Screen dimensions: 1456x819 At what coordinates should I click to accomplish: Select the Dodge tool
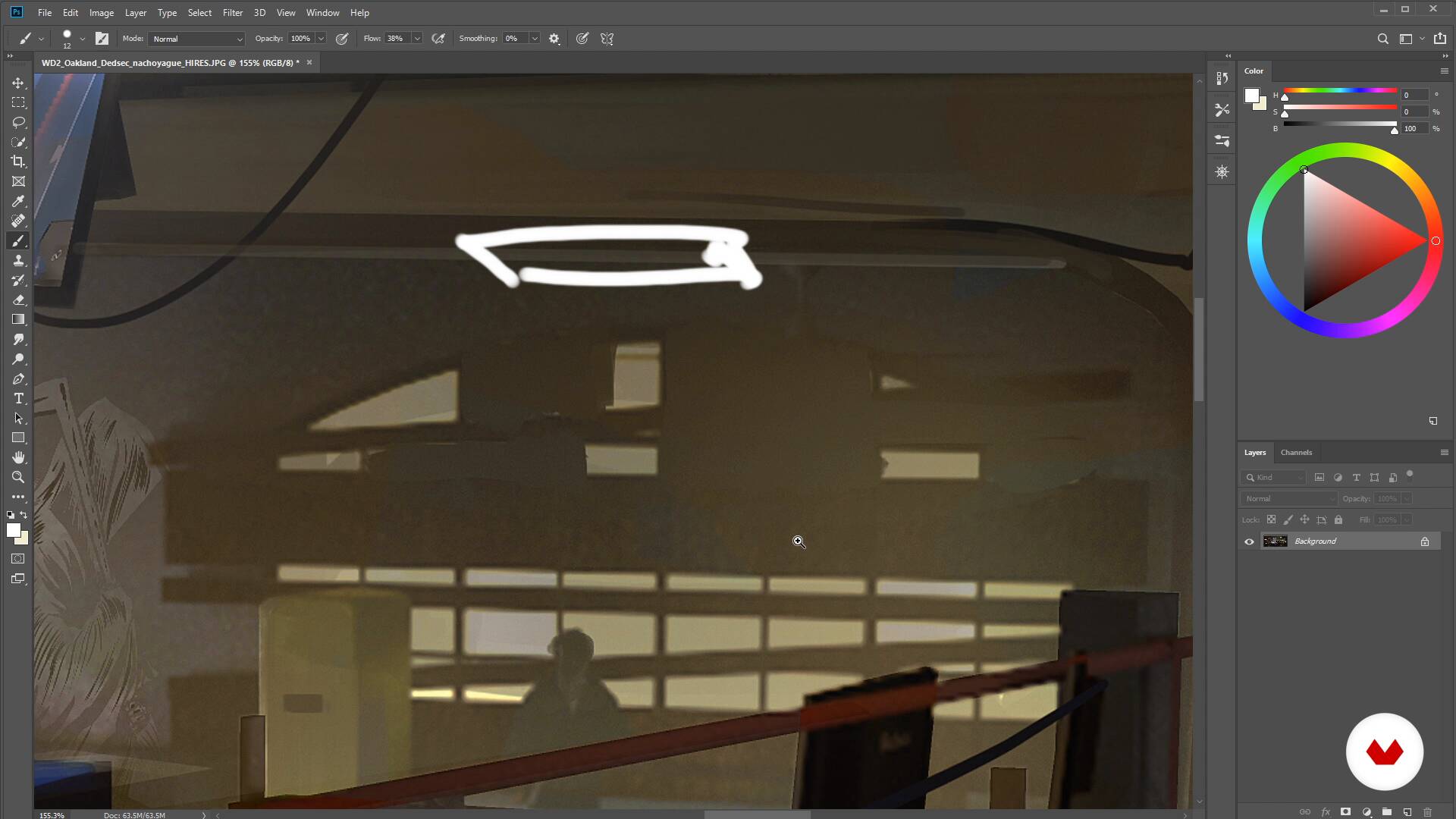(x=18, y=359)
